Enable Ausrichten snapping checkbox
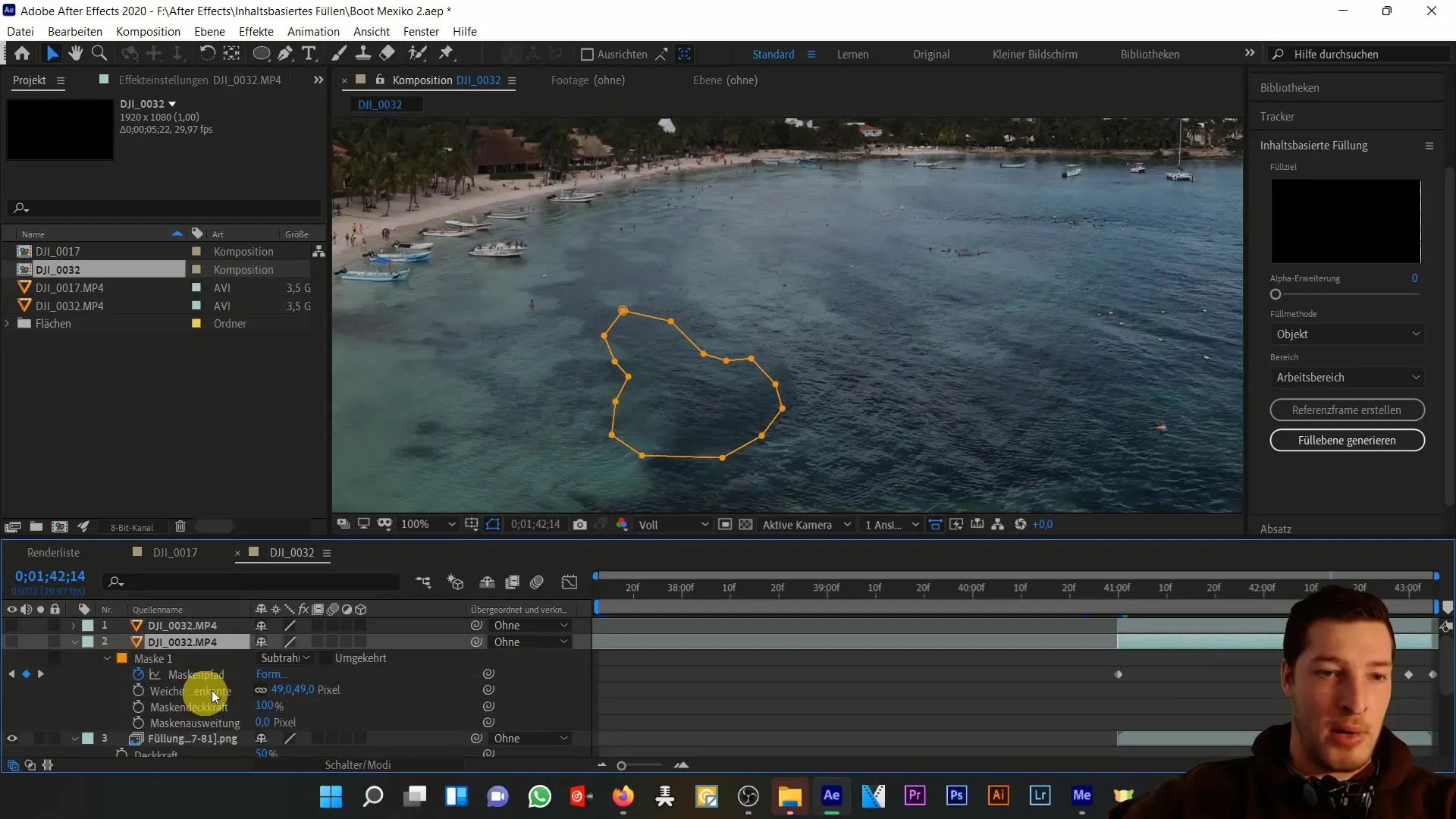The height and width of the screenshot is (819, 1456). 587,55
